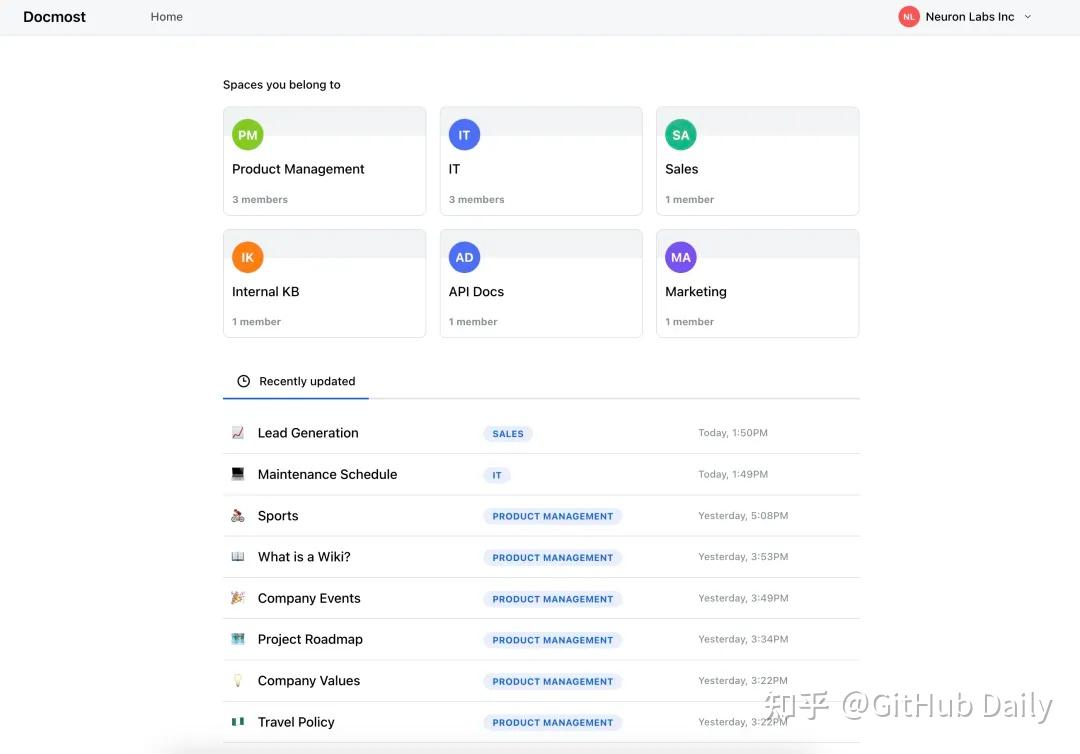Click the flag emoji next to Travel Policy
The image size is (1080, 754).
238,722
